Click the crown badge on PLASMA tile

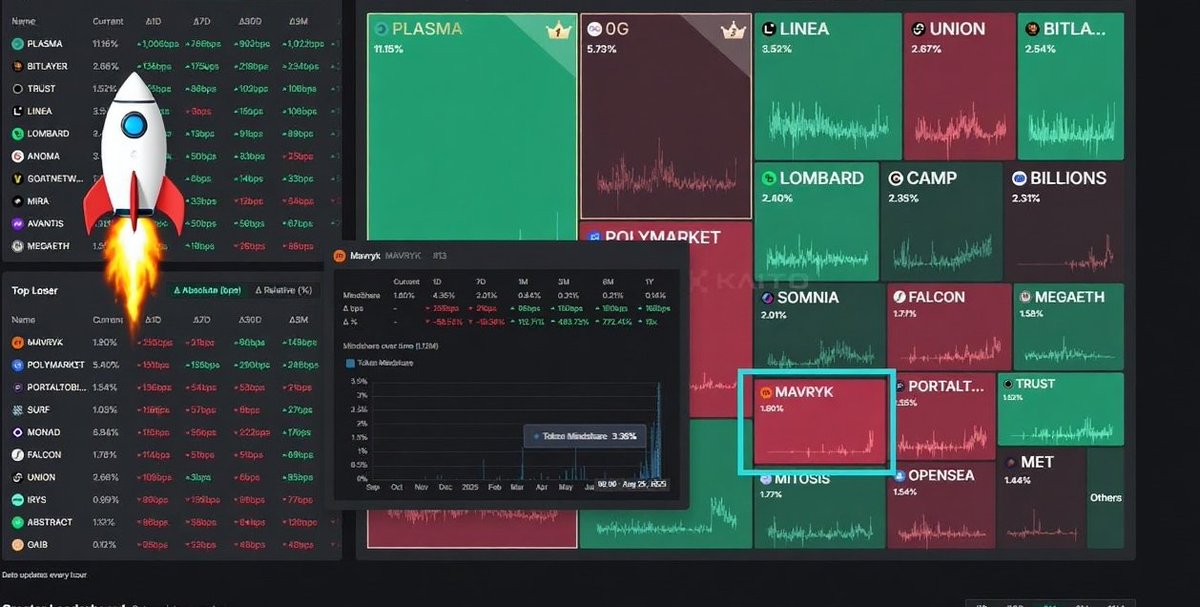point(557,31)
